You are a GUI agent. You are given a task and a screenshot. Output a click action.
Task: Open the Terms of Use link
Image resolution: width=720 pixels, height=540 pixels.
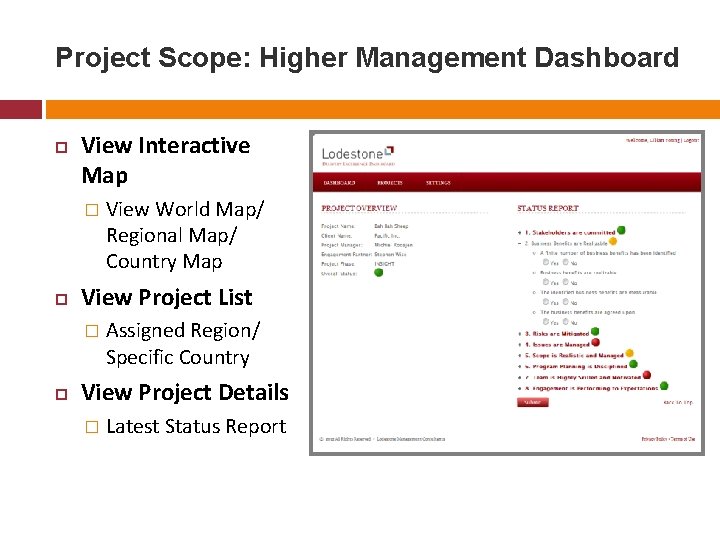683,439
